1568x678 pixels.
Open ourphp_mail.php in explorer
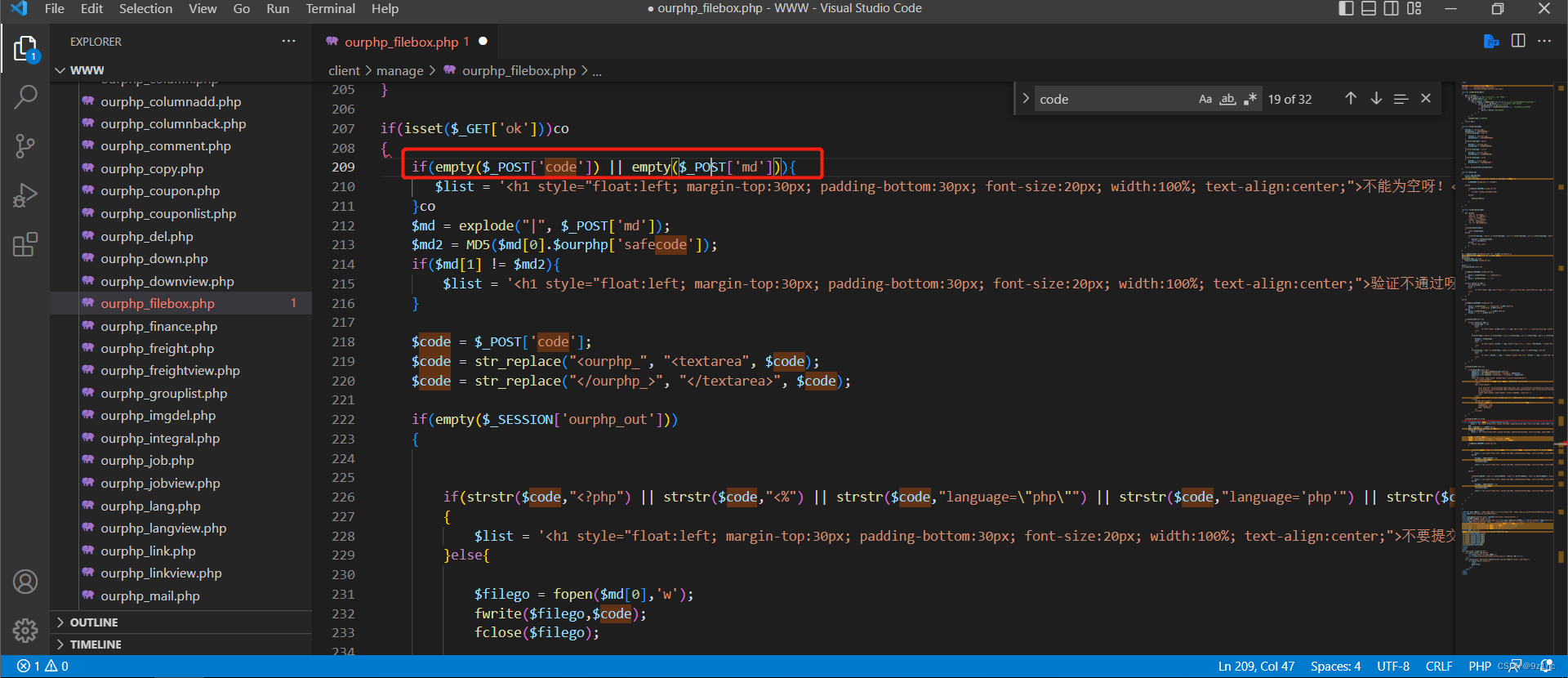click(x=150, y=595)
